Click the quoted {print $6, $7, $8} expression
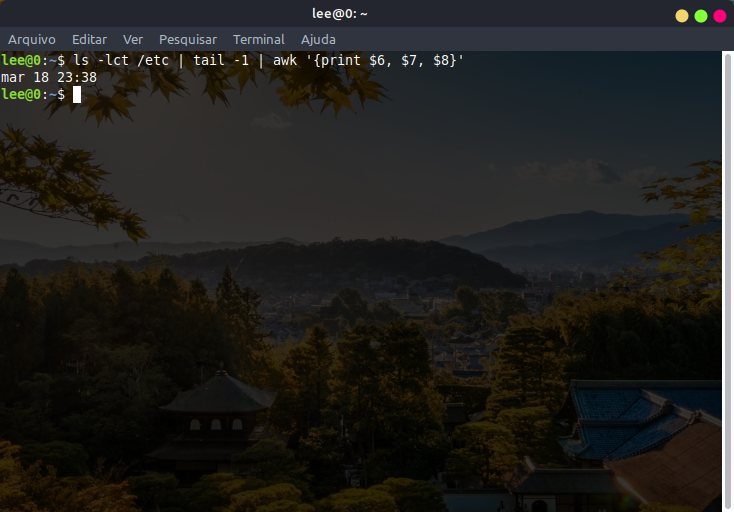 pyautogui.click(x=384, y=61)
